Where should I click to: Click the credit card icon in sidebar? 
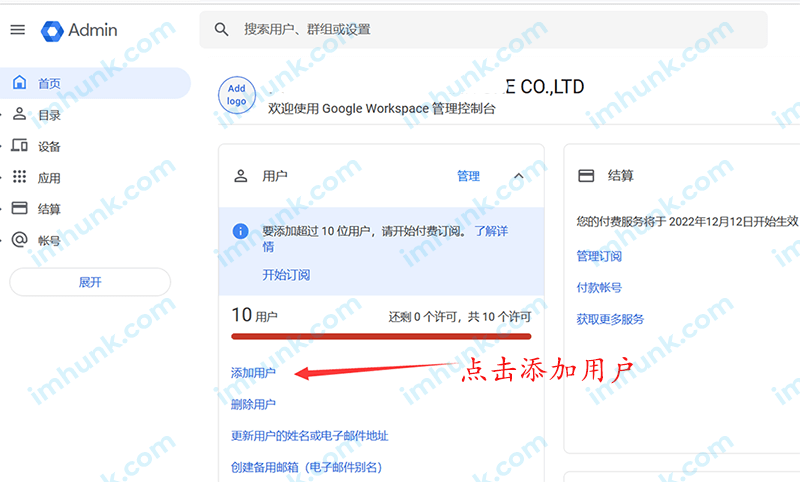tap(19, 208)
